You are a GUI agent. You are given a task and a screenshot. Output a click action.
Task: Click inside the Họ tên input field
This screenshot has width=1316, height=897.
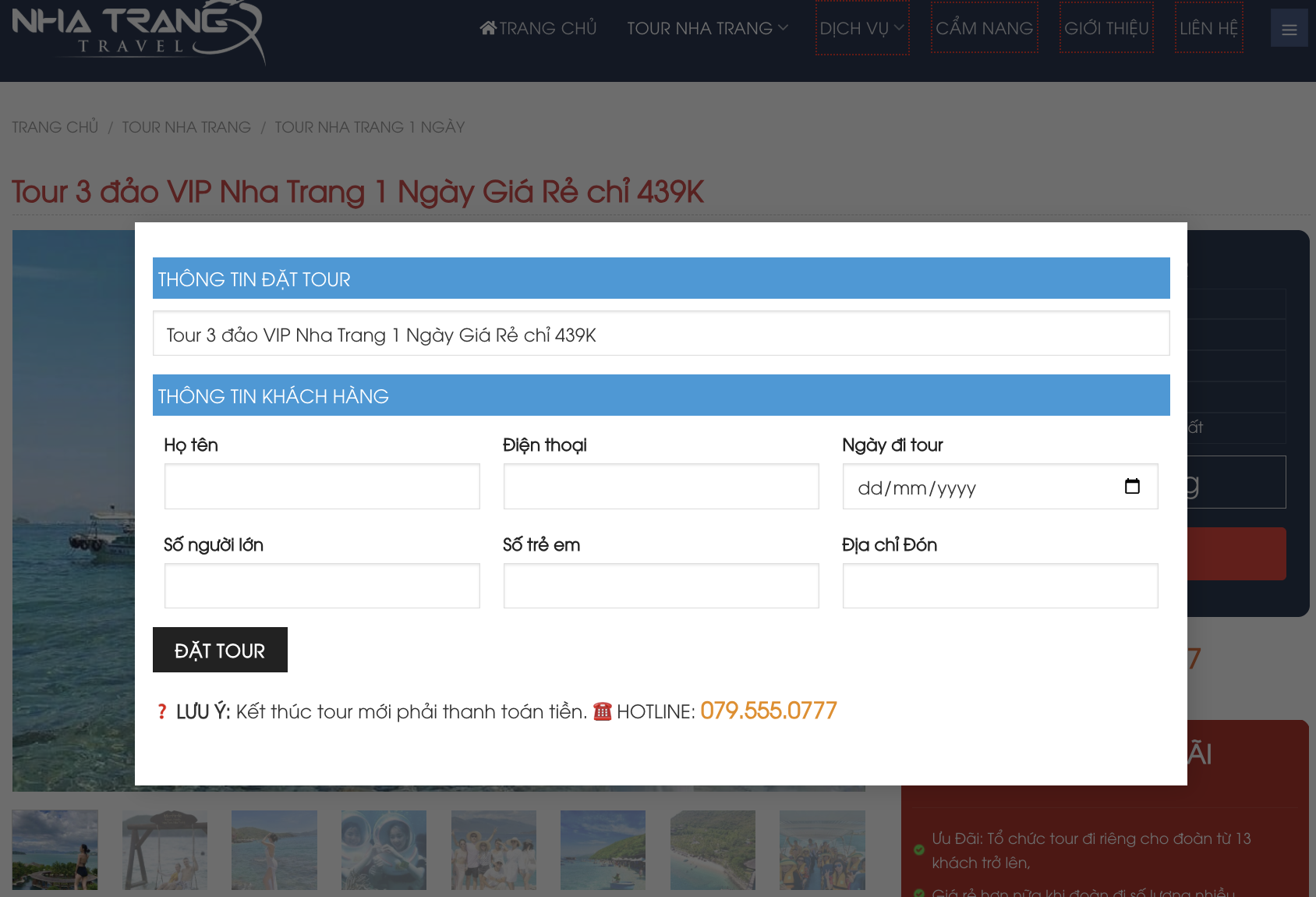[x=321, y=486]
